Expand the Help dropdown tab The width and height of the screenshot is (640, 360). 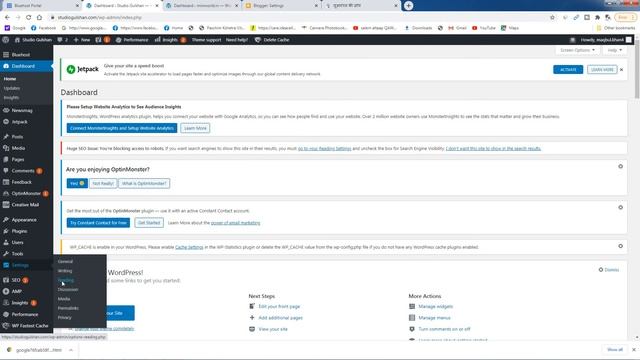pos(614,50)
